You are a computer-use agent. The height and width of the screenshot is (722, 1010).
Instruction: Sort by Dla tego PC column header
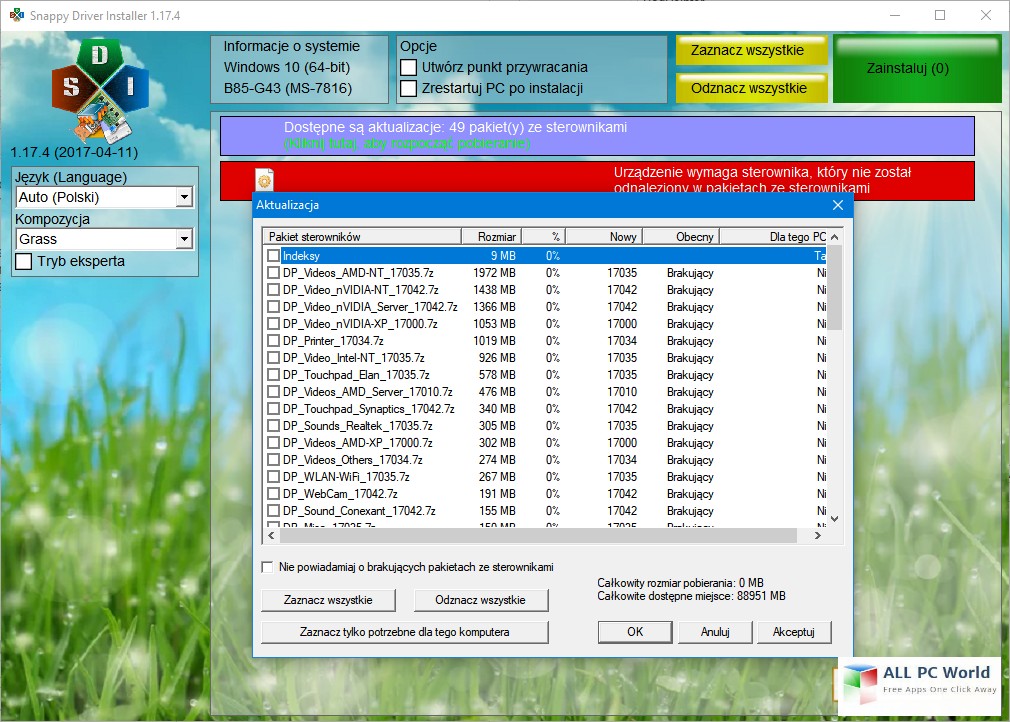[773, 236]
